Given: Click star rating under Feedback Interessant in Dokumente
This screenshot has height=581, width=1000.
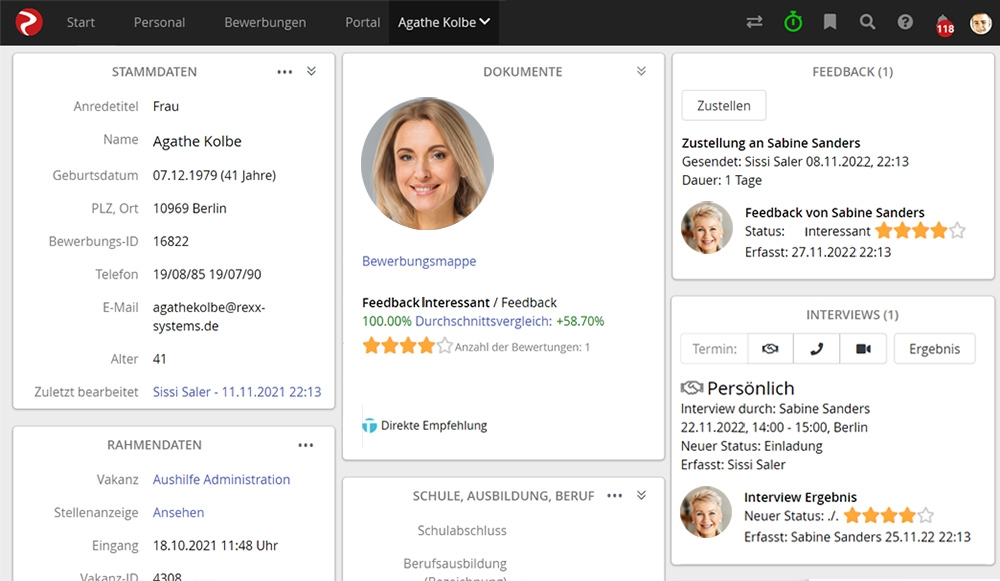Looking at the screenshot, I should 408,346.
